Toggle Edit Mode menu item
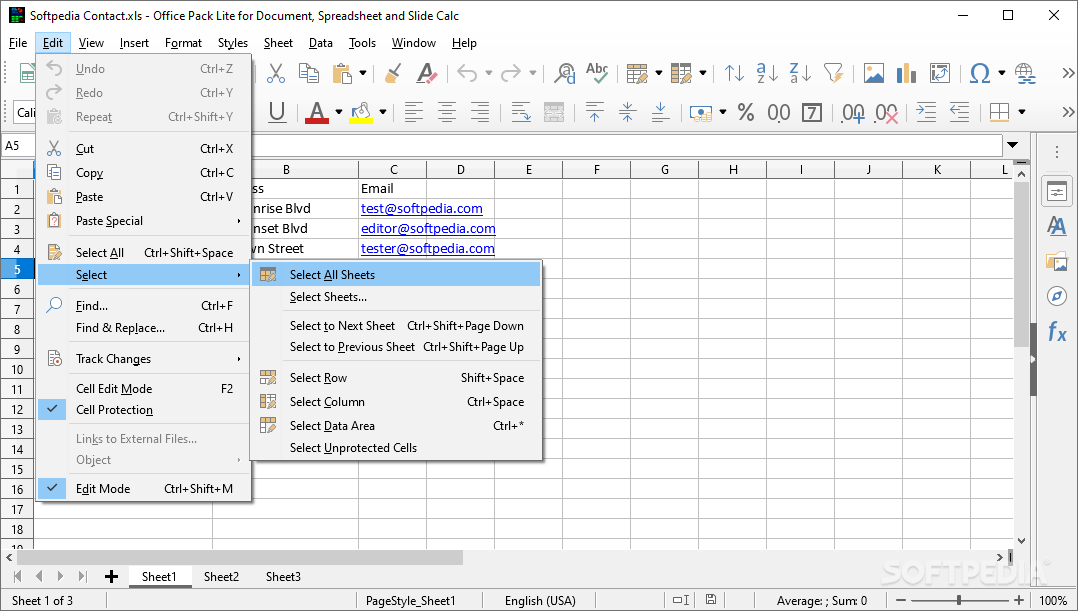 [144, 489]
